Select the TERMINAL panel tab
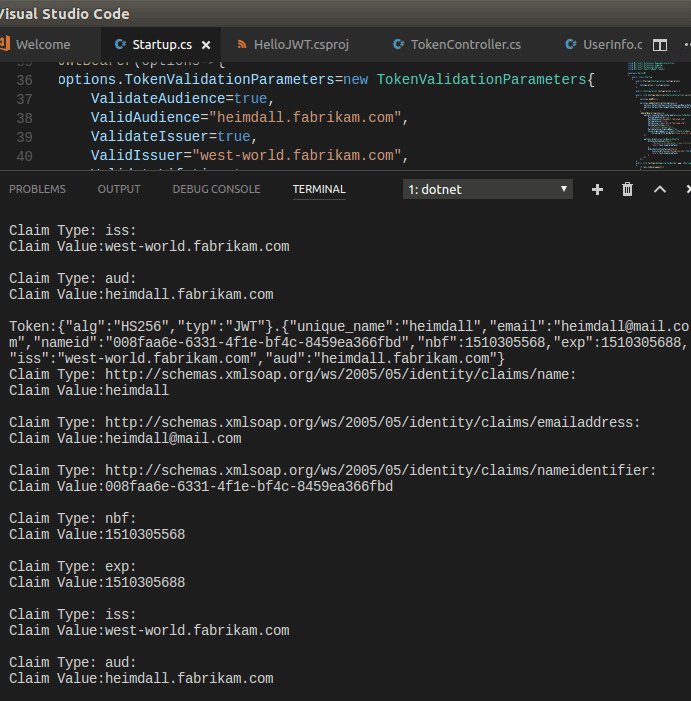Viewport: 691px width, 701px height. (x=319, y=189)
